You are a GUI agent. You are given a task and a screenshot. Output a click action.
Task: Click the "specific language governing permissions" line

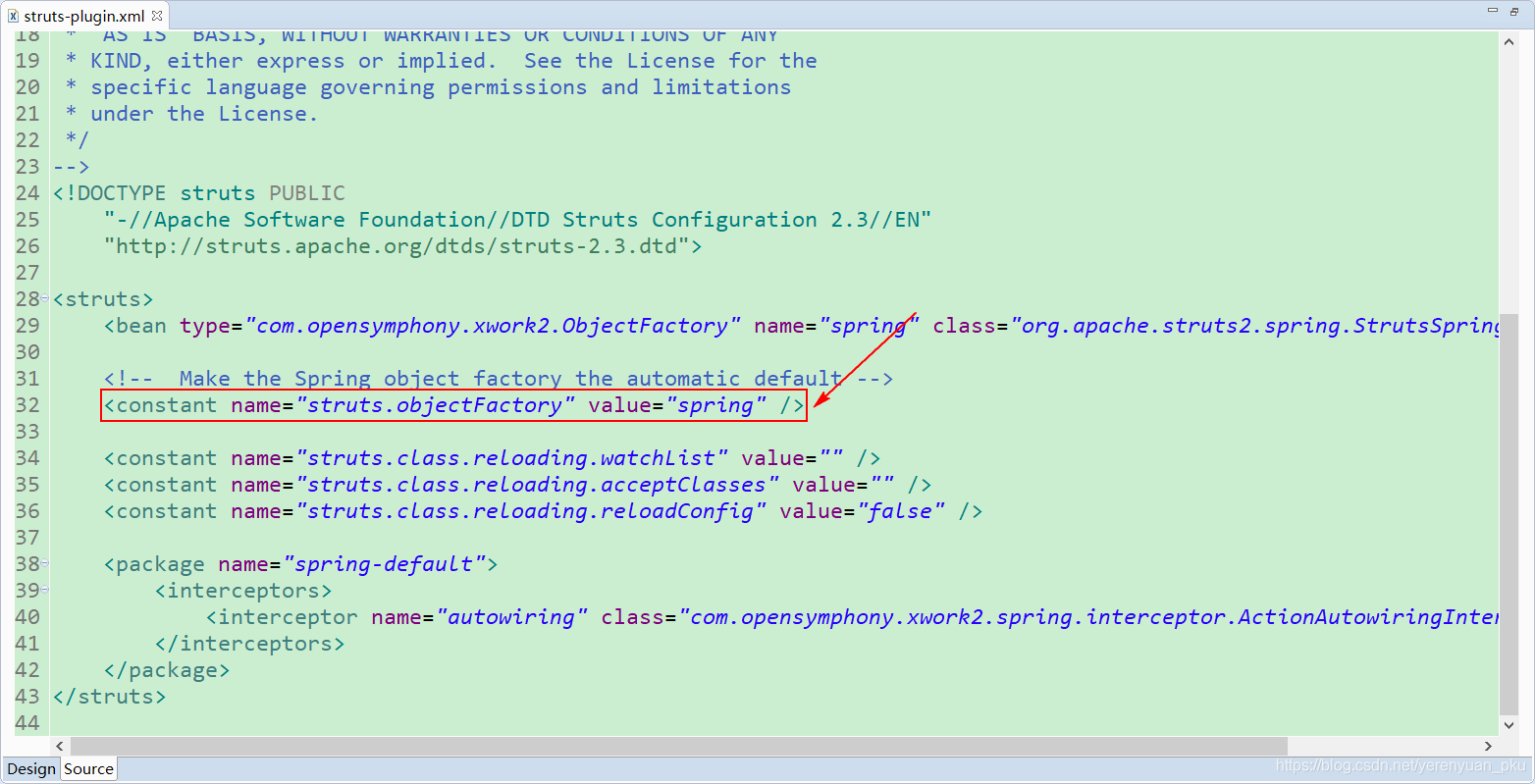[428, 87]
